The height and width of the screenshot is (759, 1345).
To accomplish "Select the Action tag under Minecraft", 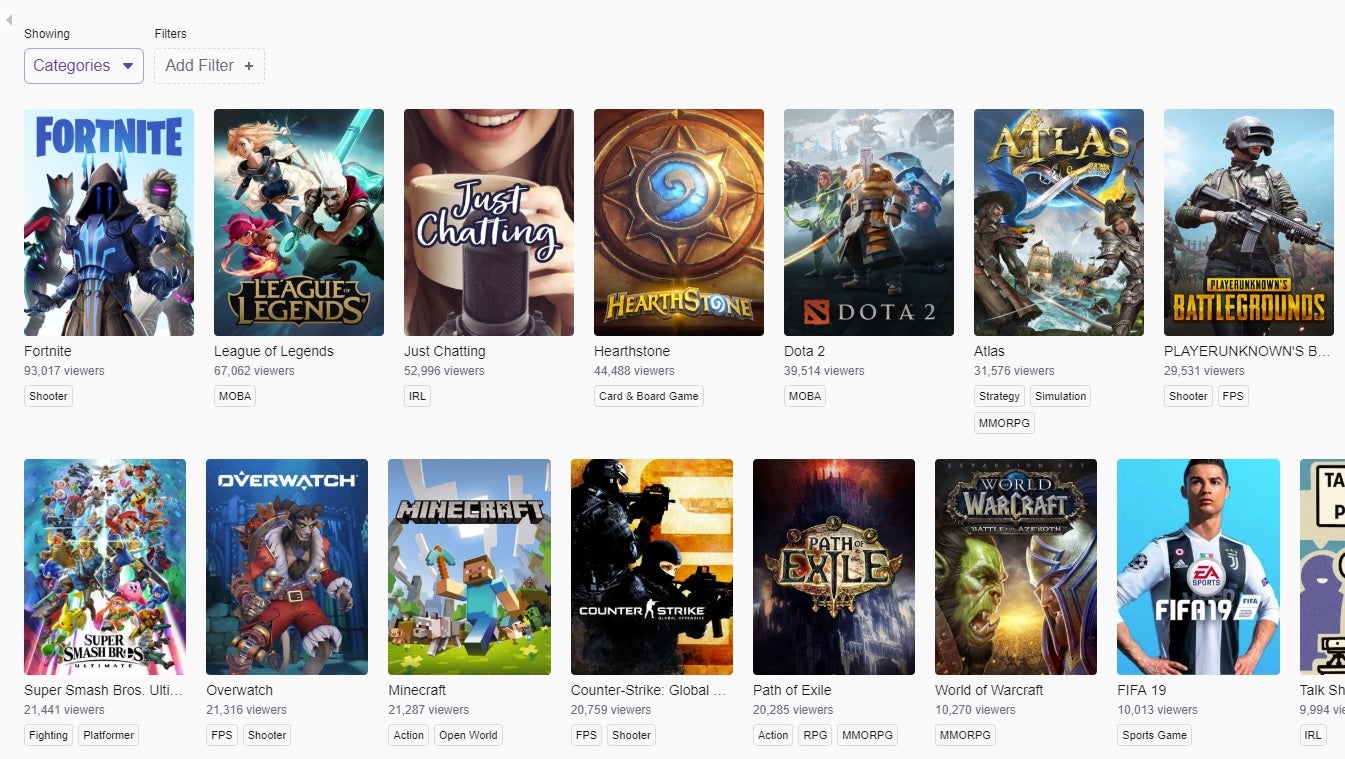I will click(409, 735).
